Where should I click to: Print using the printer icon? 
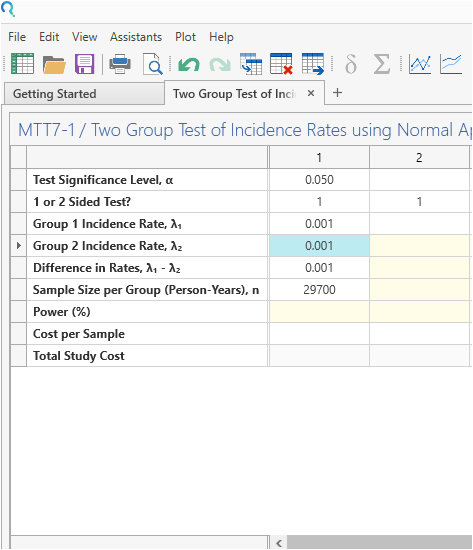(x=120, y=64)
